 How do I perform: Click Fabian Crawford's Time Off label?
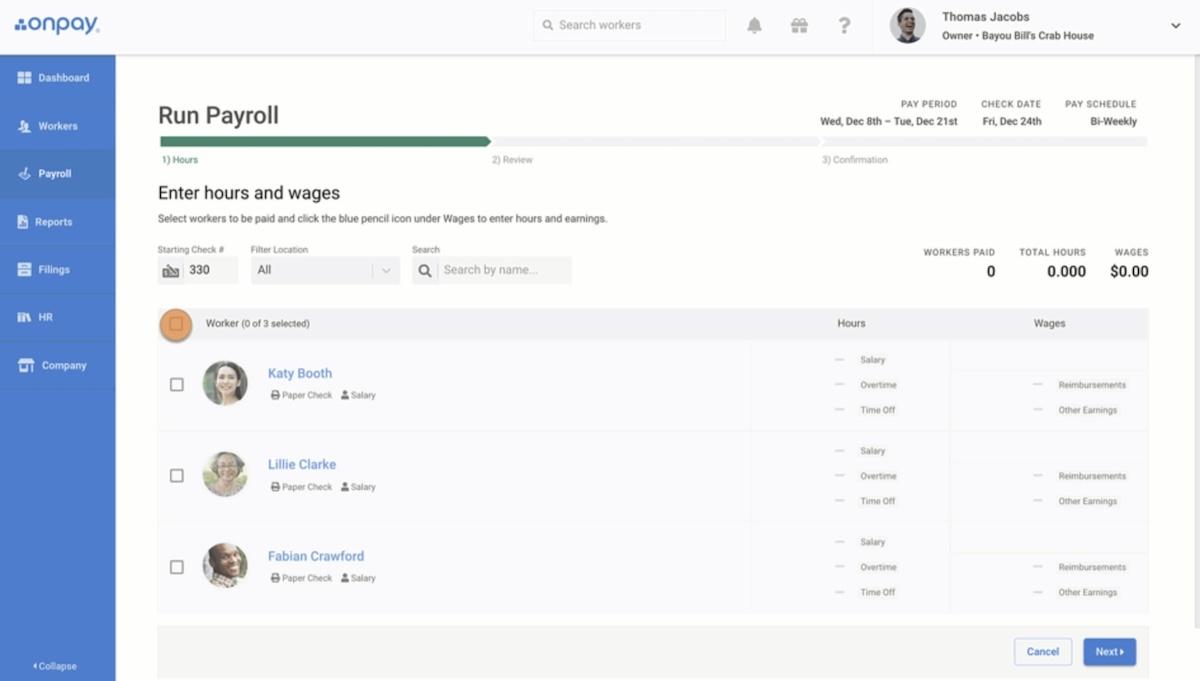click(877, 592)
